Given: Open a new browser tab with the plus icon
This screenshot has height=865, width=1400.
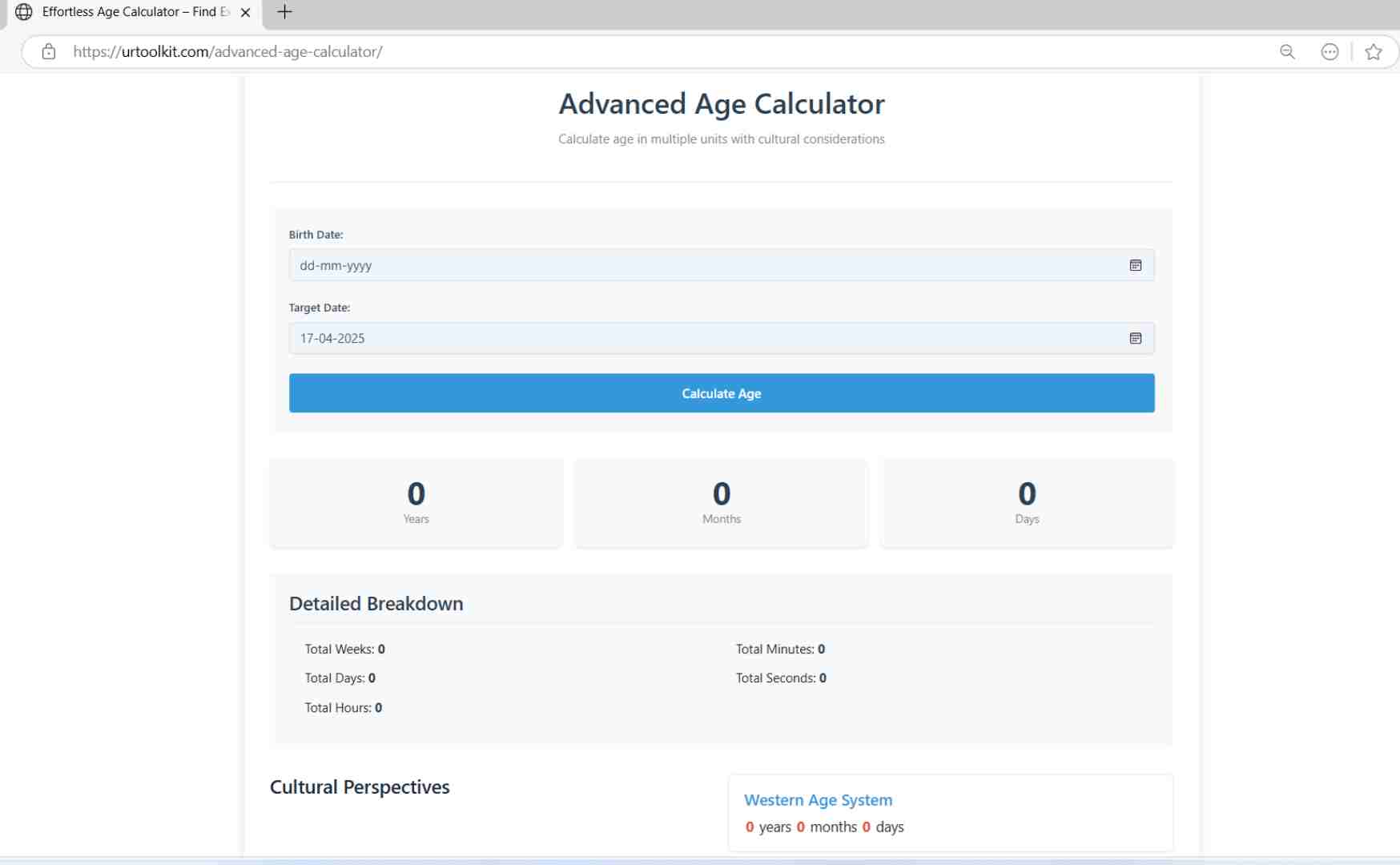Looking at the screenshot, I should click(x=284, y=12).
